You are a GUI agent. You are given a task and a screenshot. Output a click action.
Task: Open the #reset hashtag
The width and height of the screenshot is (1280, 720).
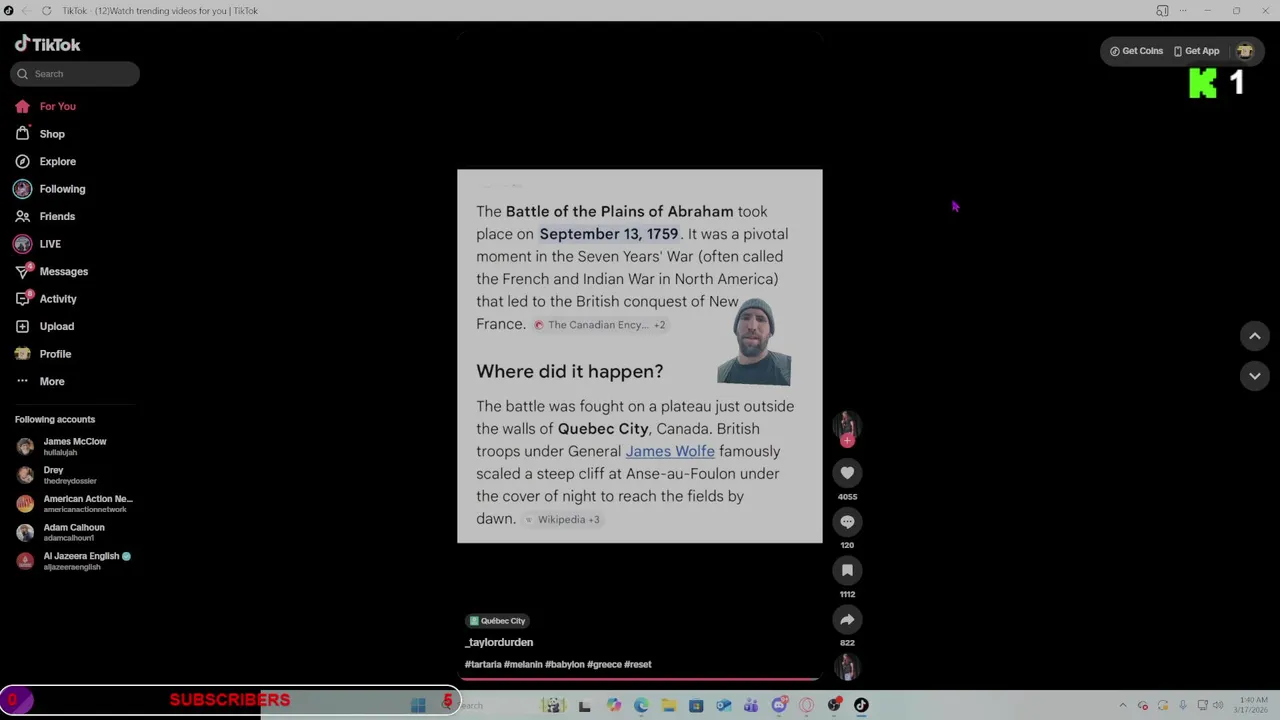pyautogui.click(x=638, y=664)
